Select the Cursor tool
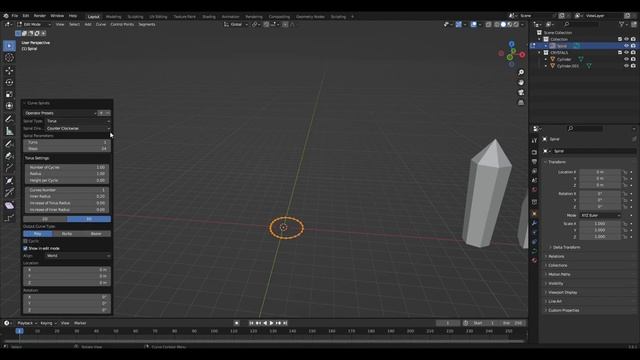 [x=9, y=58]
